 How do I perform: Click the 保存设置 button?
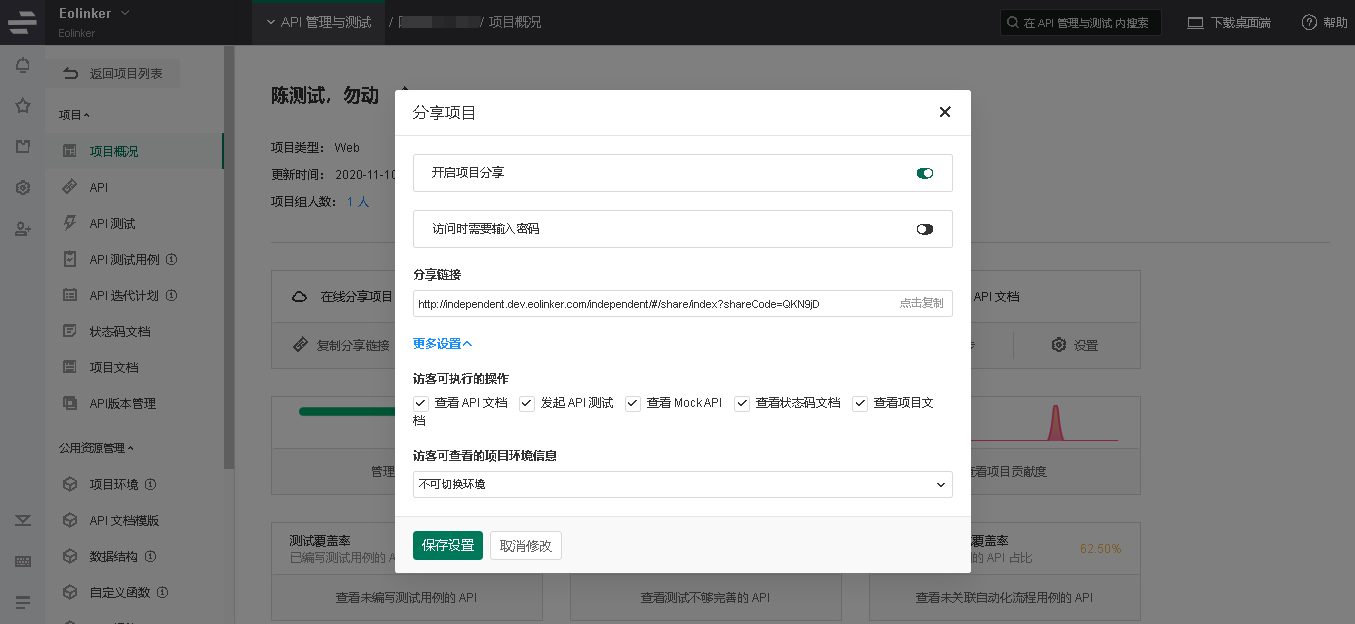(x=448, y=545)
